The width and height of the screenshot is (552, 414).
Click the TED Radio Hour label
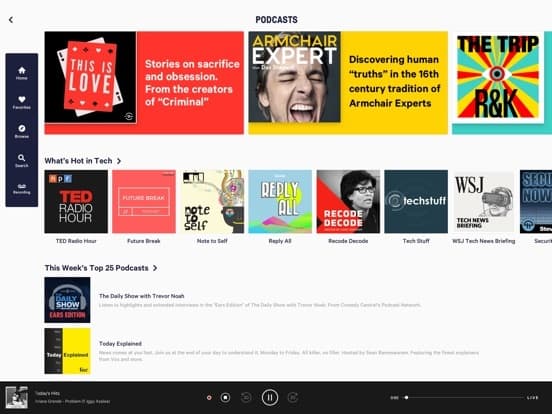[76, 241]
